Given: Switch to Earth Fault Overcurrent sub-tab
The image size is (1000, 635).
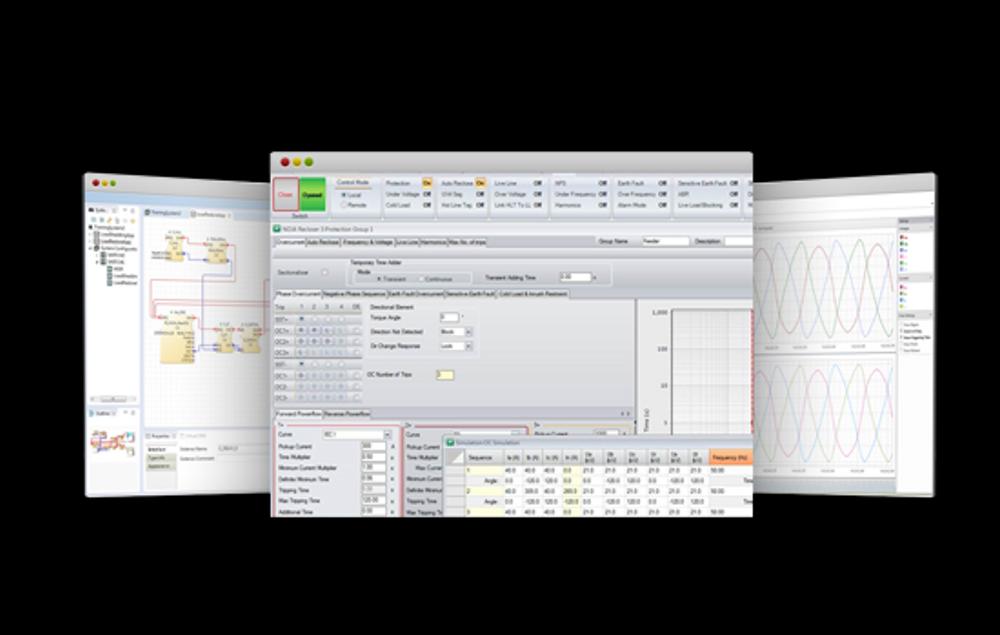Looking at the screenshot, I should point(416,294).
